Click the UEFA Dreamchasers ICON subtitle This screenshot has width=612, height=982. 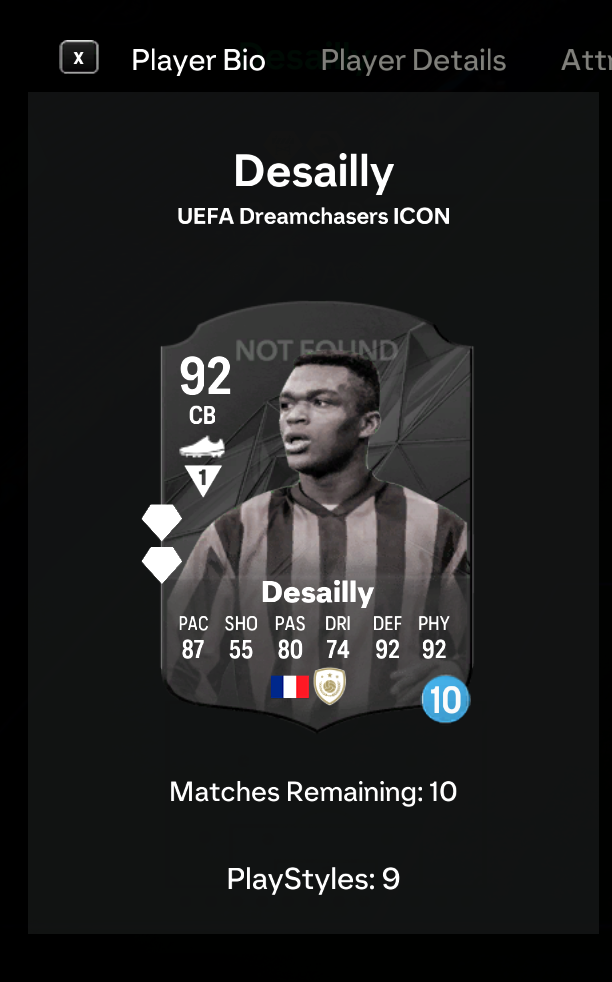coord(313,216)
